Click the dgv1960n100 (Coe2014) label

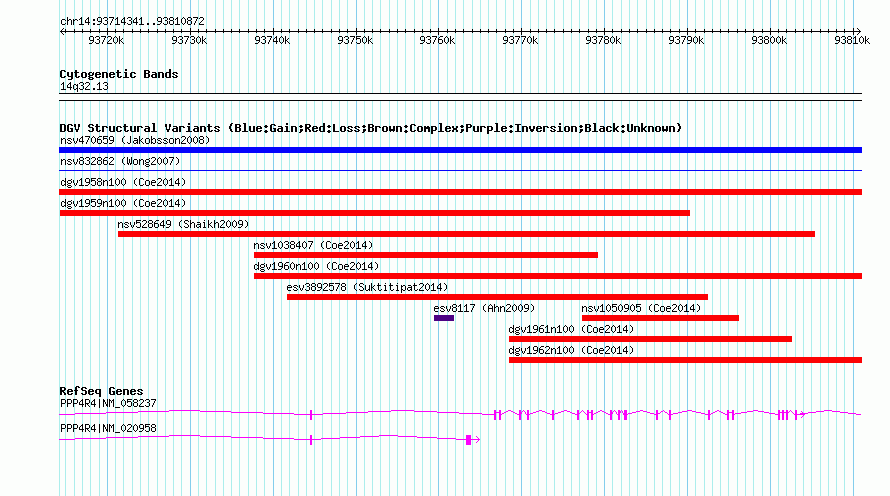(316, 266)
